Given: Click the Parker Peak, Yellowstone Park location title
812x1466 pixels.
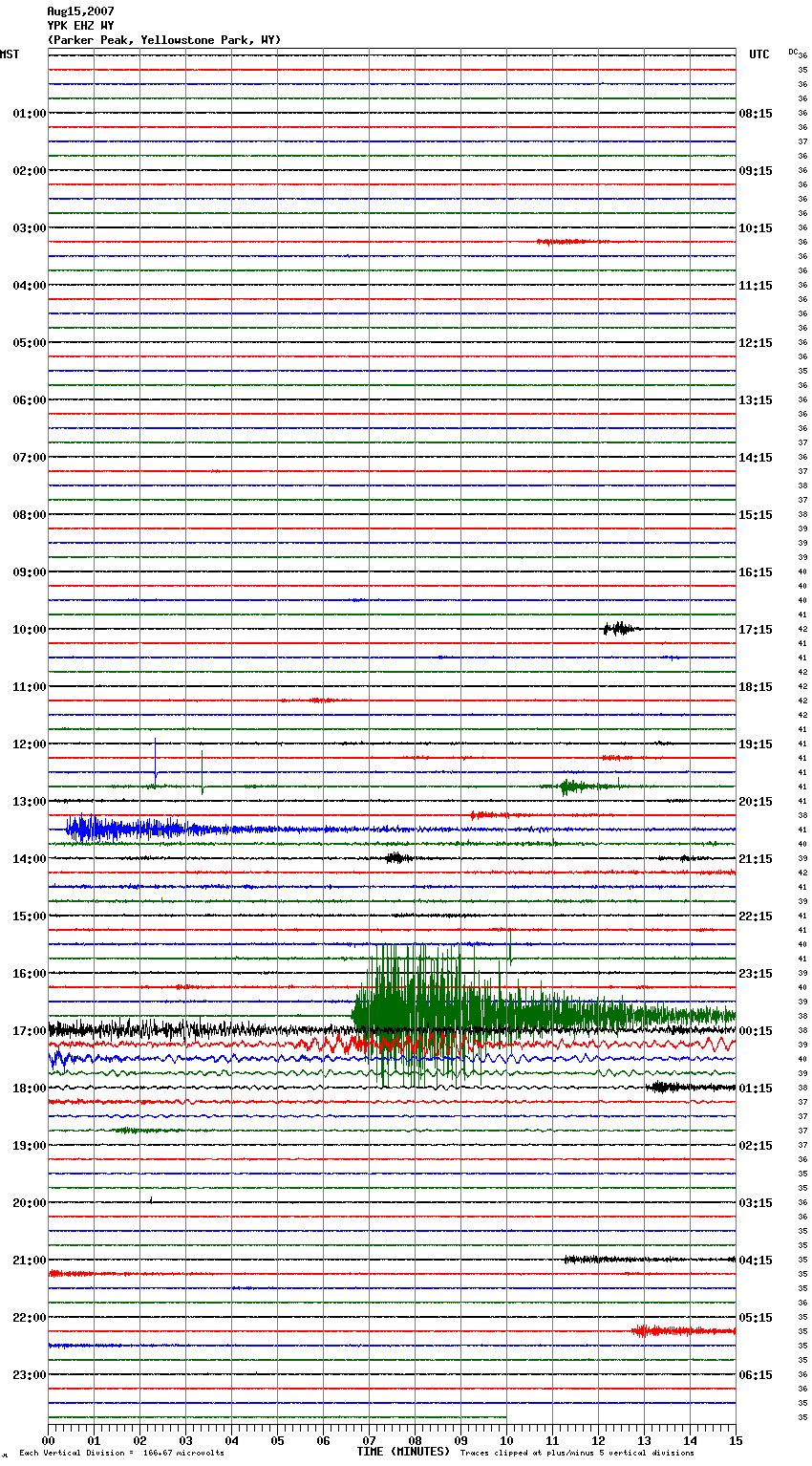Looking at the screenshot, I should [x=164, y=40].
